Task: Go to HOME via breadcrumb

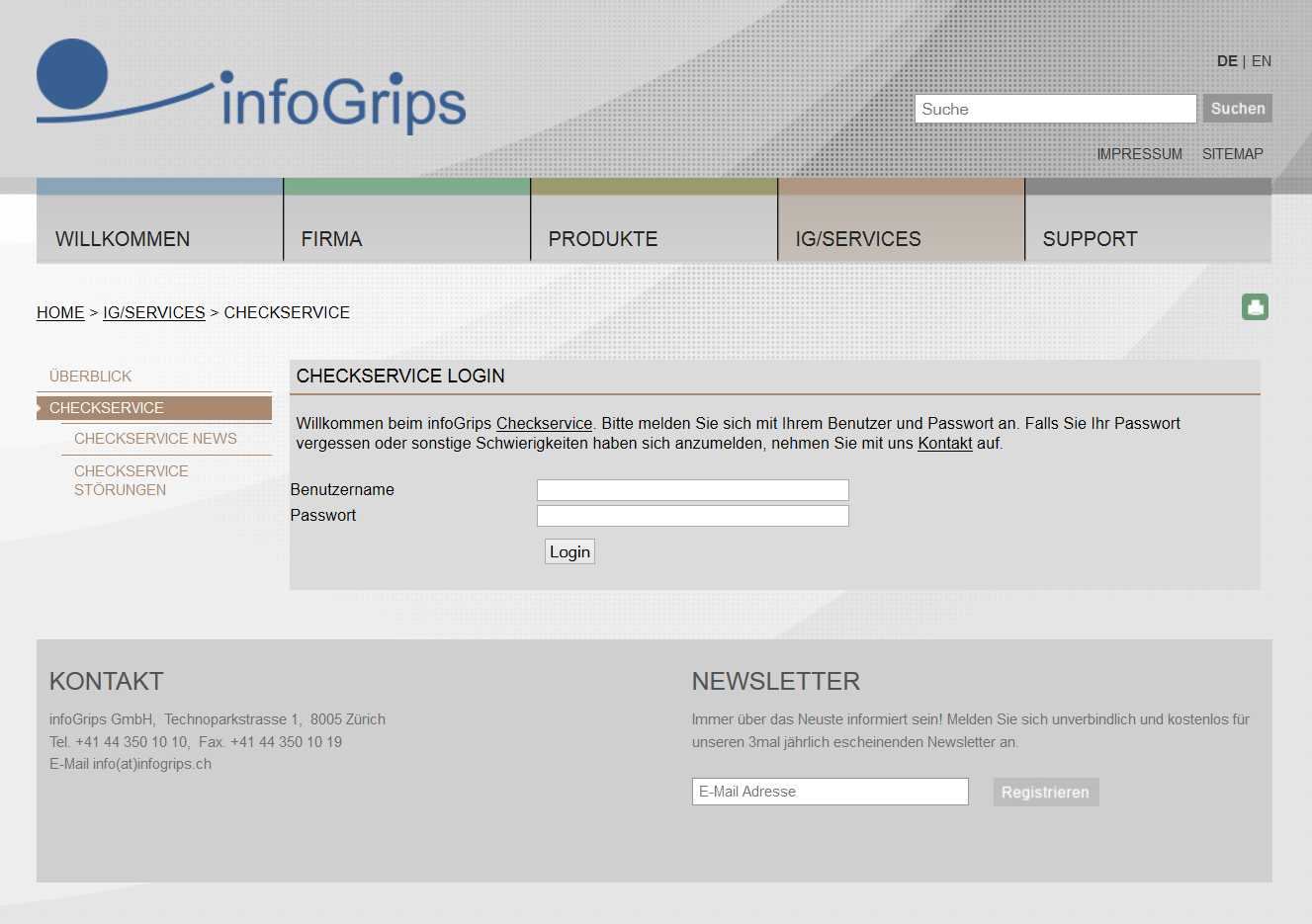Action: tap(60, 312)
